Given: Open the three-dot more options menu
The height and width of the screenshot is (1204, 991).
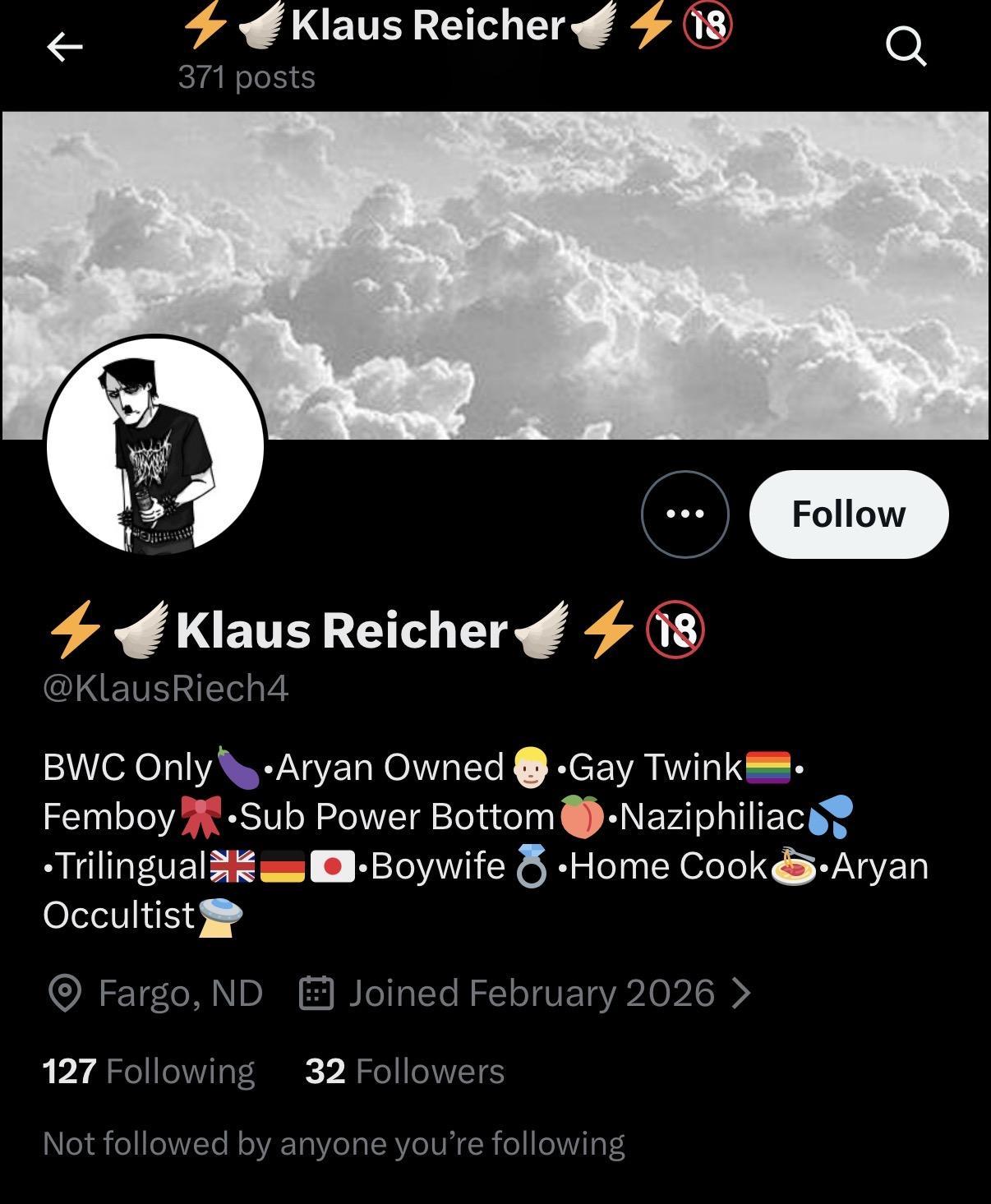Looking at the screenshot, I should pyautogui.click(x=684, y=514).
